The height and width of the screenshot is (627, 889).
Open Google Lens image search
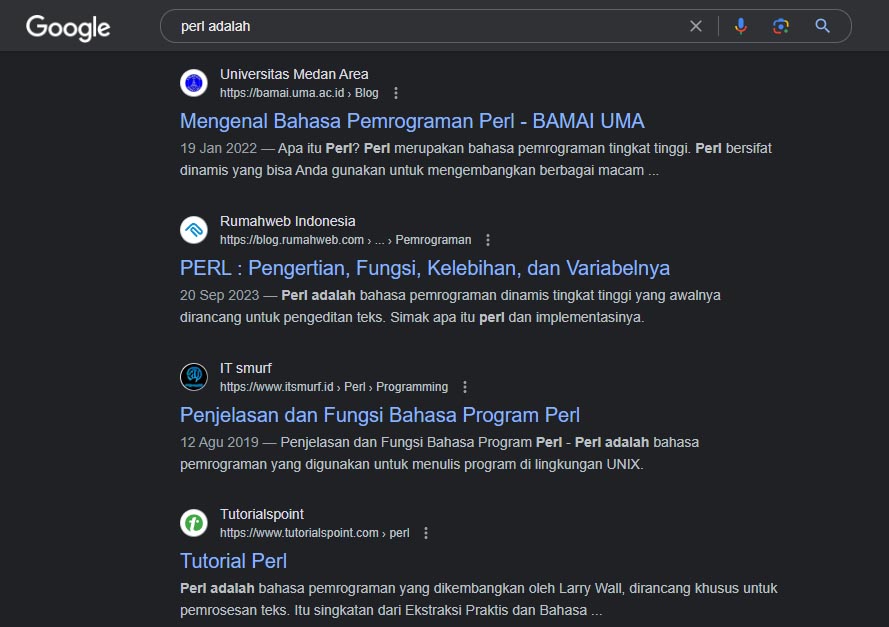point(781,26)
